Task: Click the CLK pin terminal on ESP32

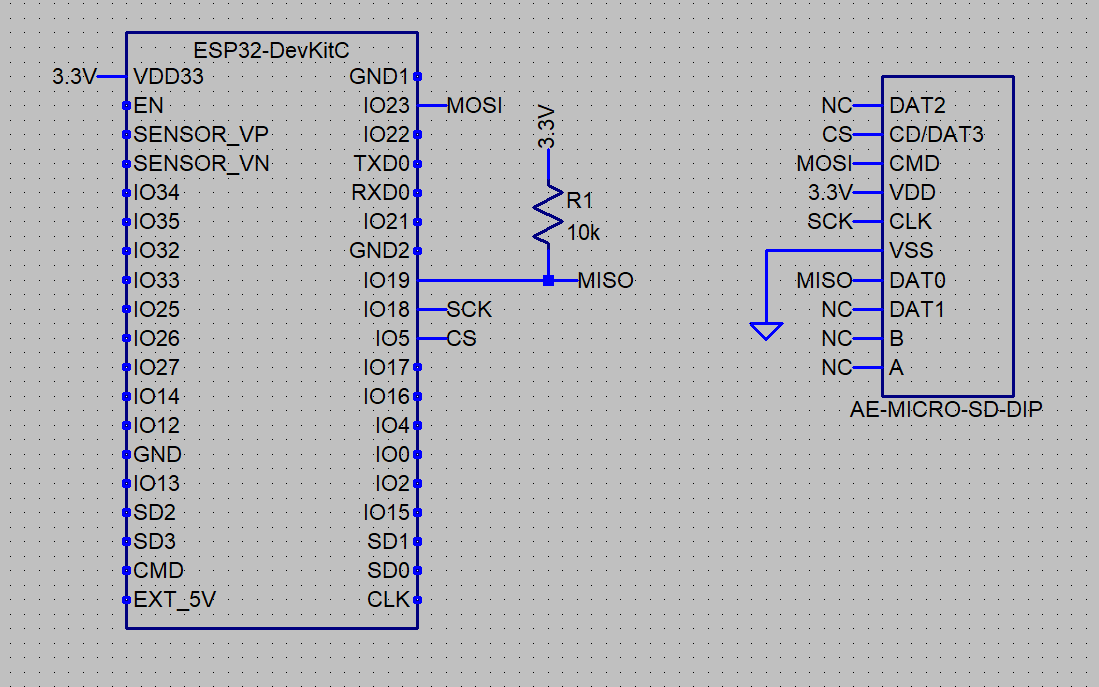Action: [x=418, y=600]
